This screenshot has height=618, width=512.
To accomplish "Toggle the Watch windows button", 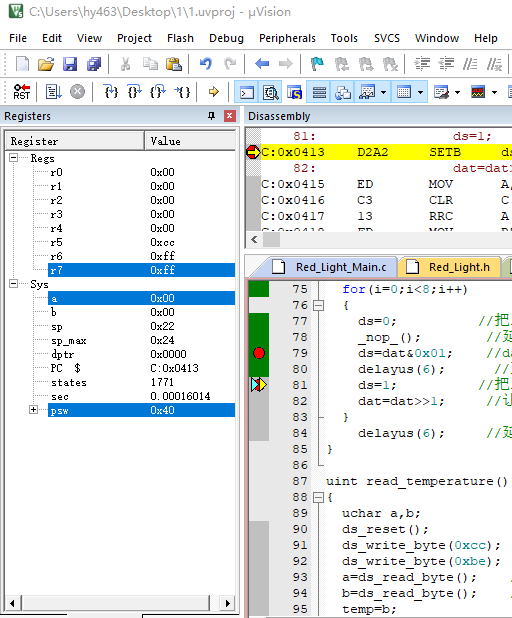I will (367, 92).
